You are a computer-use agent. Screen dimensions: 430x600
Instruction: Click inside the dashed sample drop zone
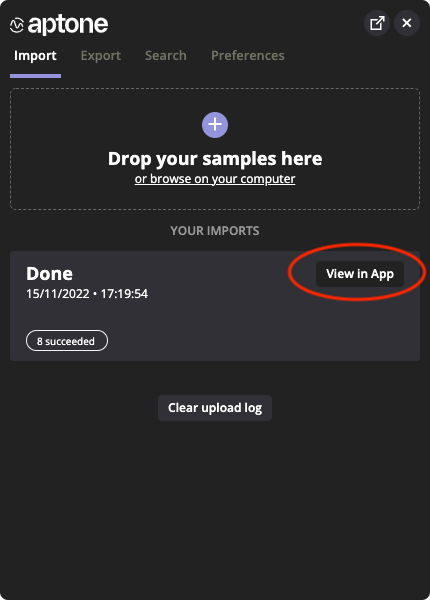215,149
